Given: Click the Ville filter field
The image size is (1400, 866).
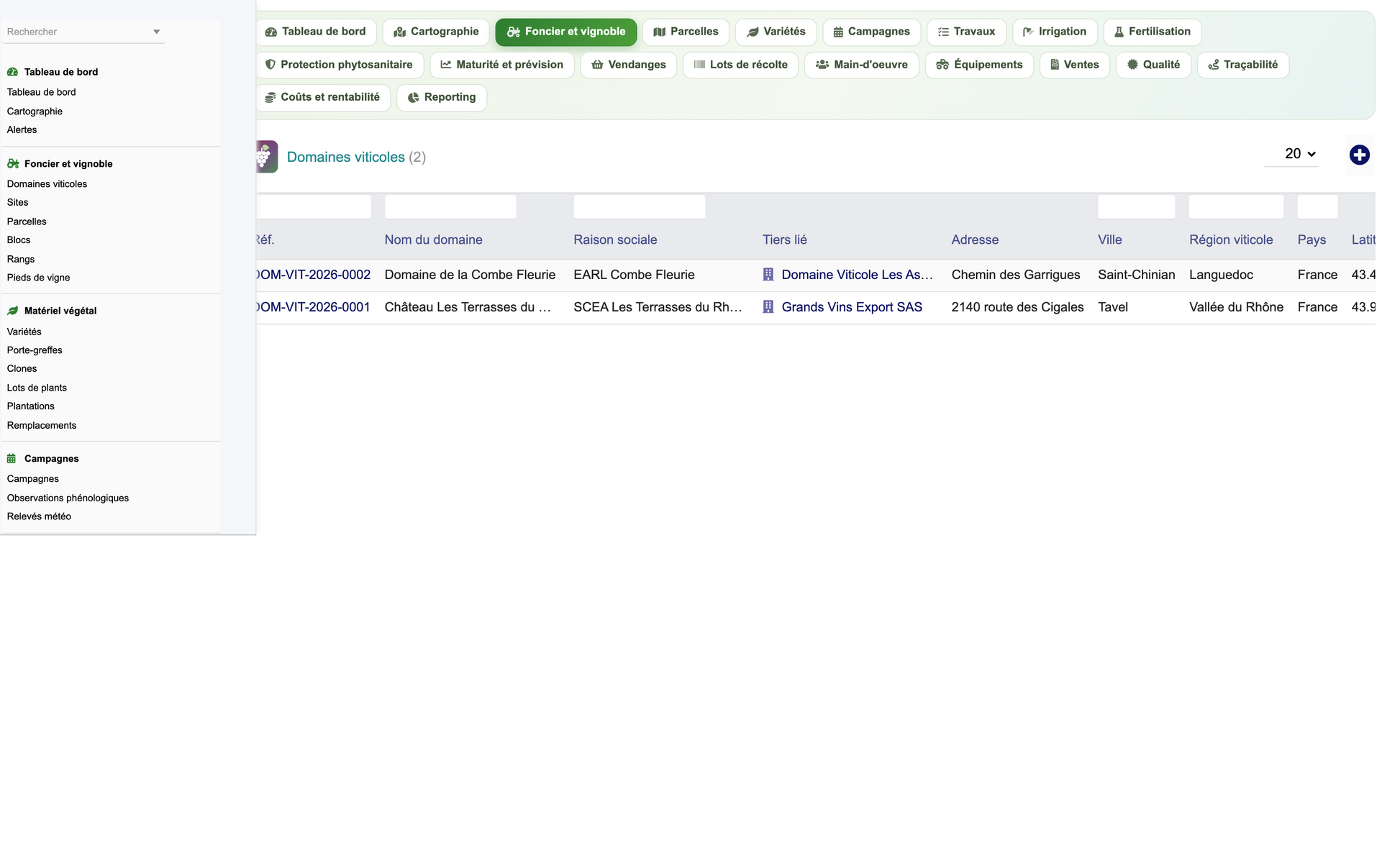Looking at the screenshot, I should [1137, 207].
